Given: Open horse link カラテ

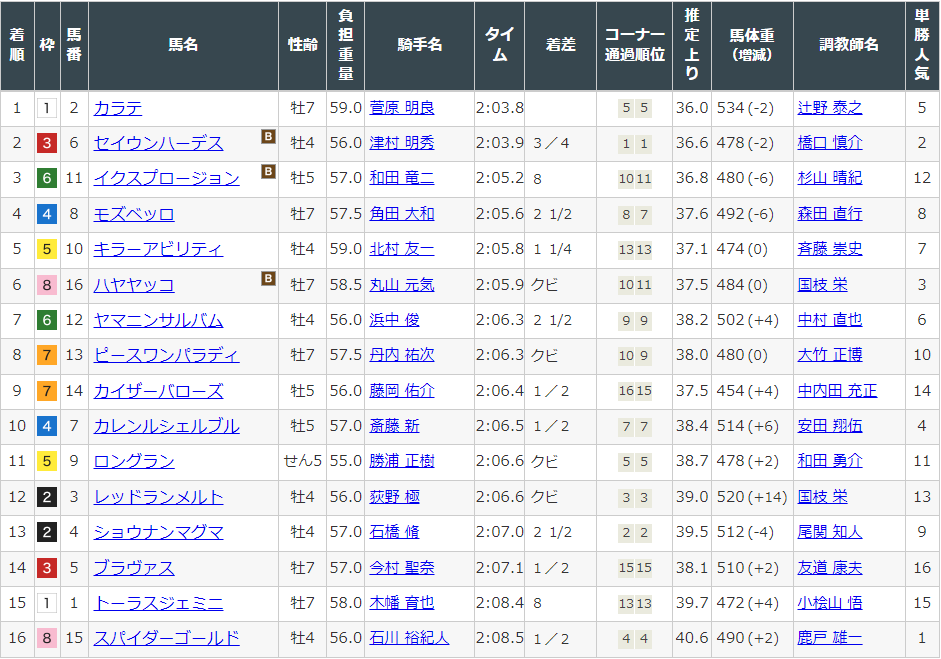Looking at the screenshot, I should click(118, 108).
